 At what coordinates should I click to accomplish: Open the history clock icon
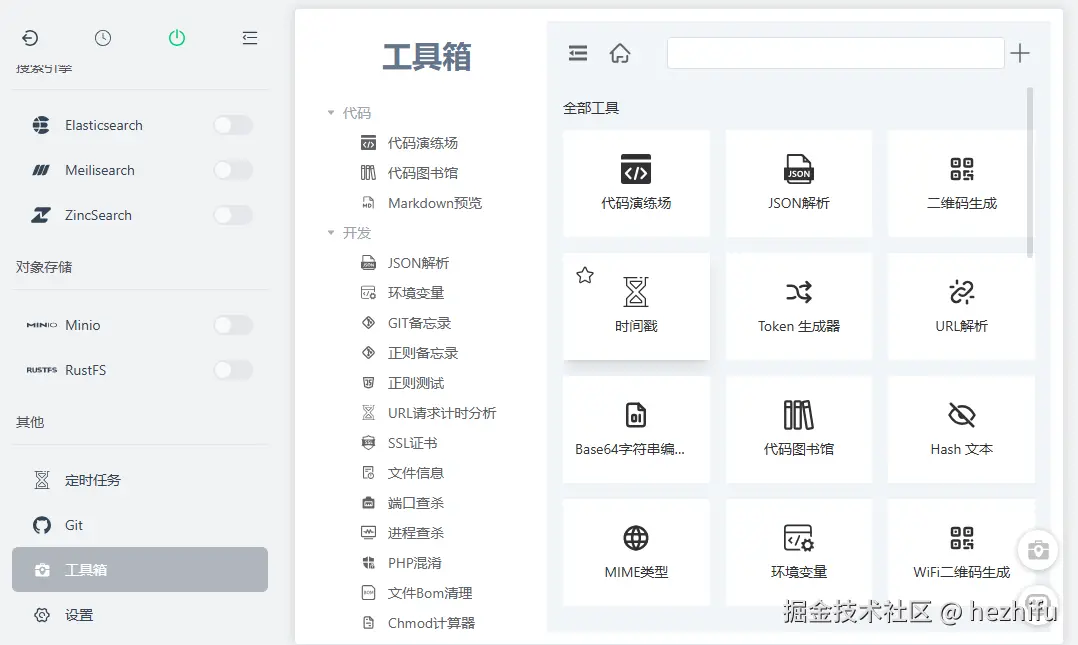coord(102,38)
